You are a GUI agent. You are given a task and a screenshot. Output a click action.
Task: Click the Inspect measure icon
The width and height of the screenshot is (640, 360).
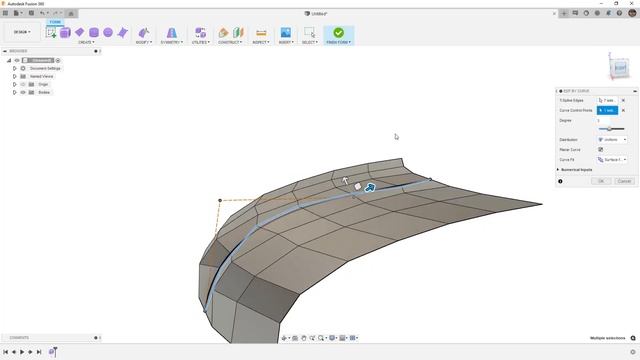[x=261, y=33]
